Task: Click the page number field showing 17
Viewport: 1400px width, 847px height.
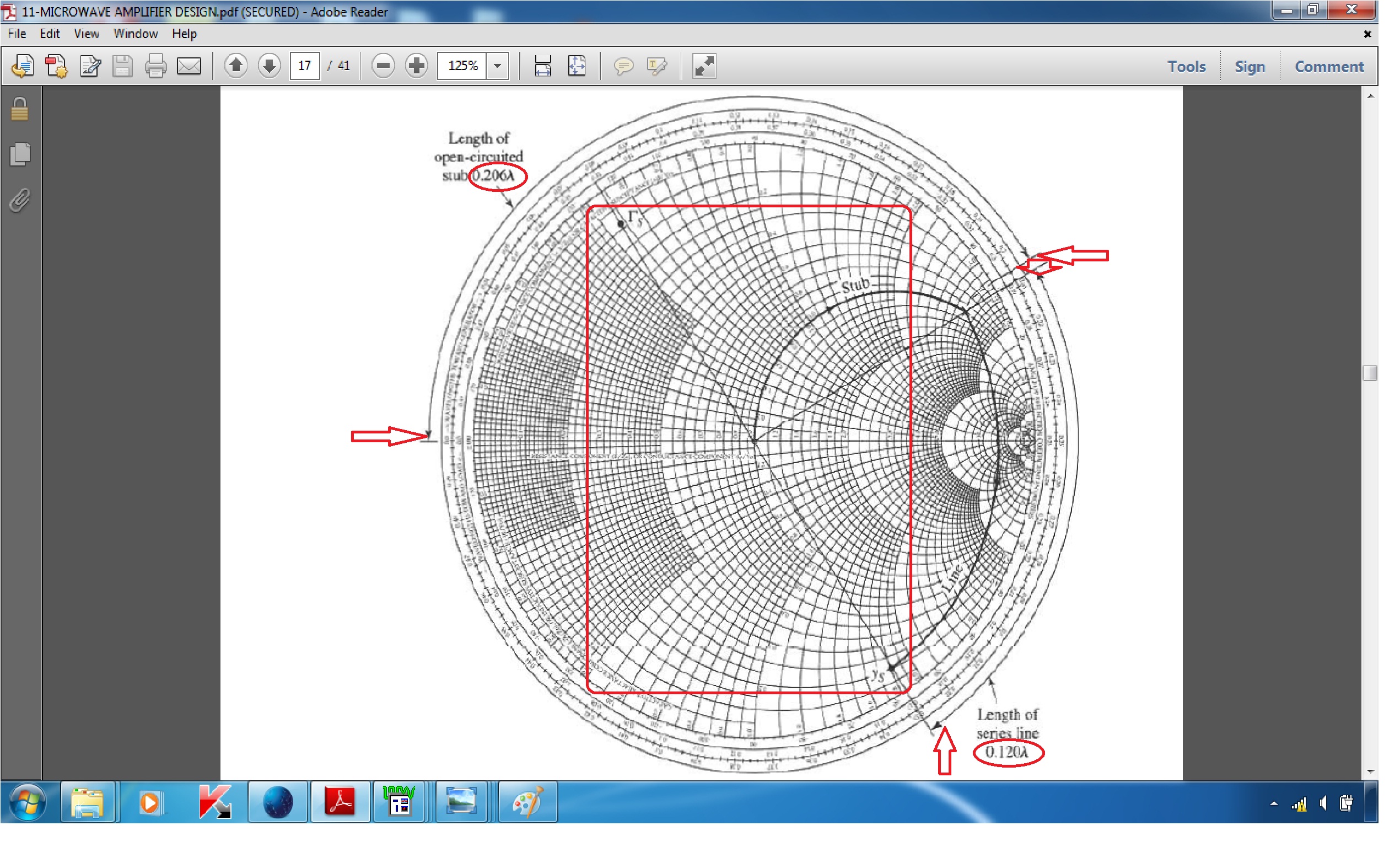Action: pos(305,66)
